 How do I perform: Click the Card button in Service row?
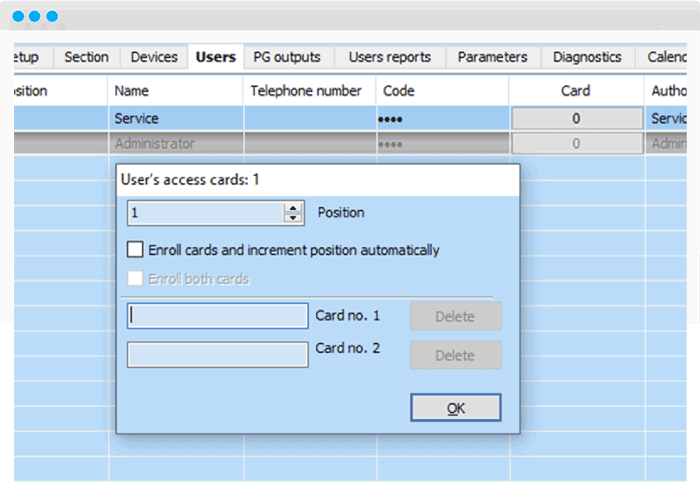tap(576, 118)
